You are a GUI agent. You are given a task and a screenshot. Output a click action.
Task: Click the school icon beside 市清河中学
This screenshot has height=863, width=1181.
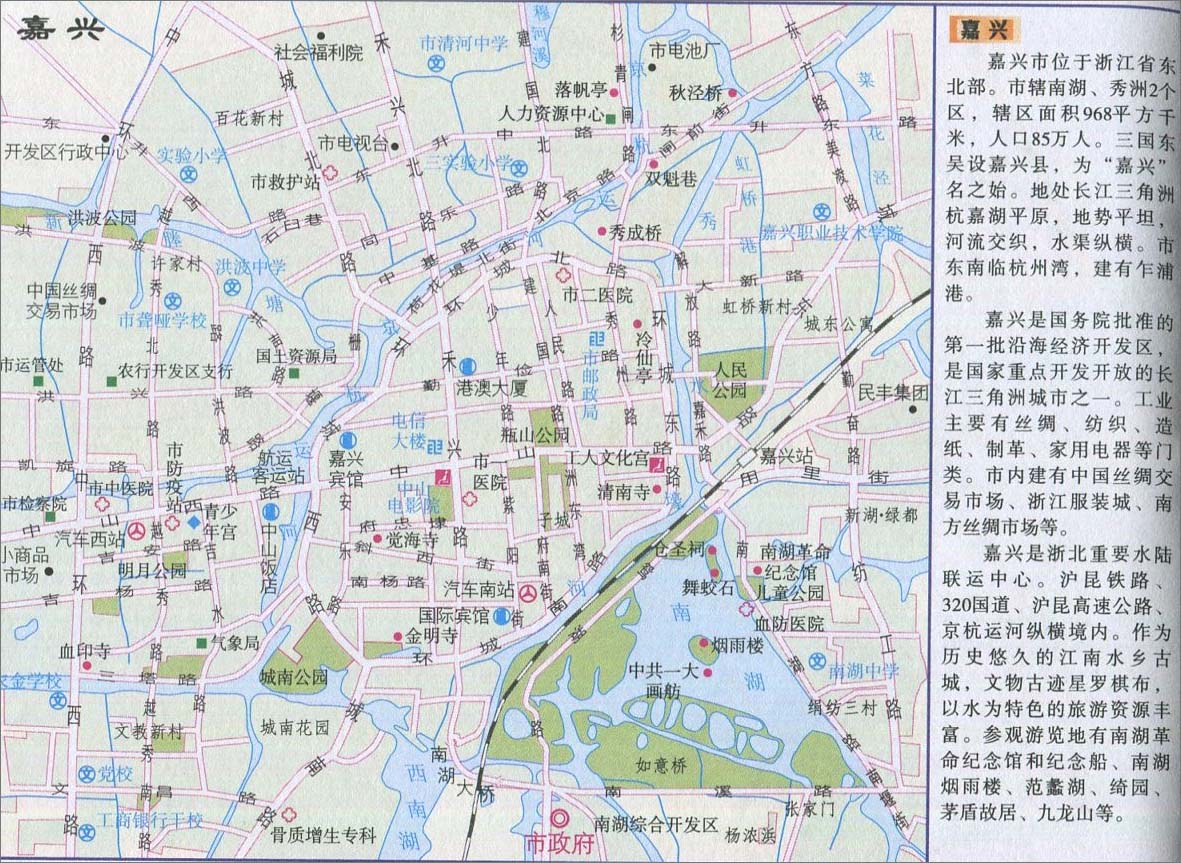coord(436,62)
